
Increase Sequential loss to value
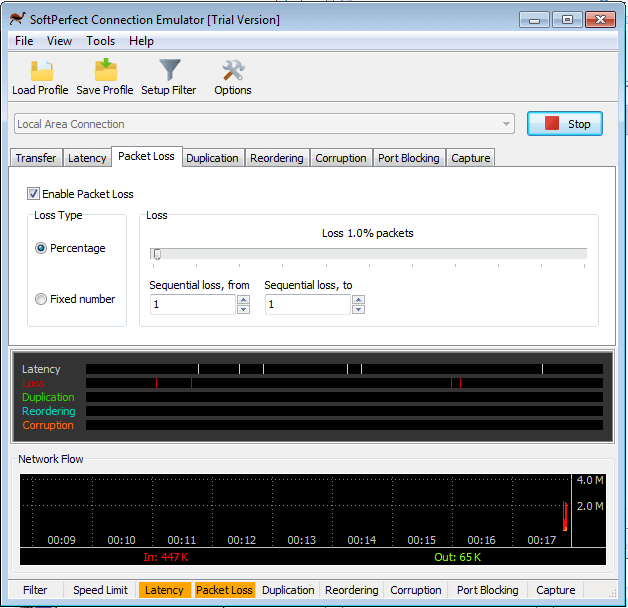pos(358,300)
